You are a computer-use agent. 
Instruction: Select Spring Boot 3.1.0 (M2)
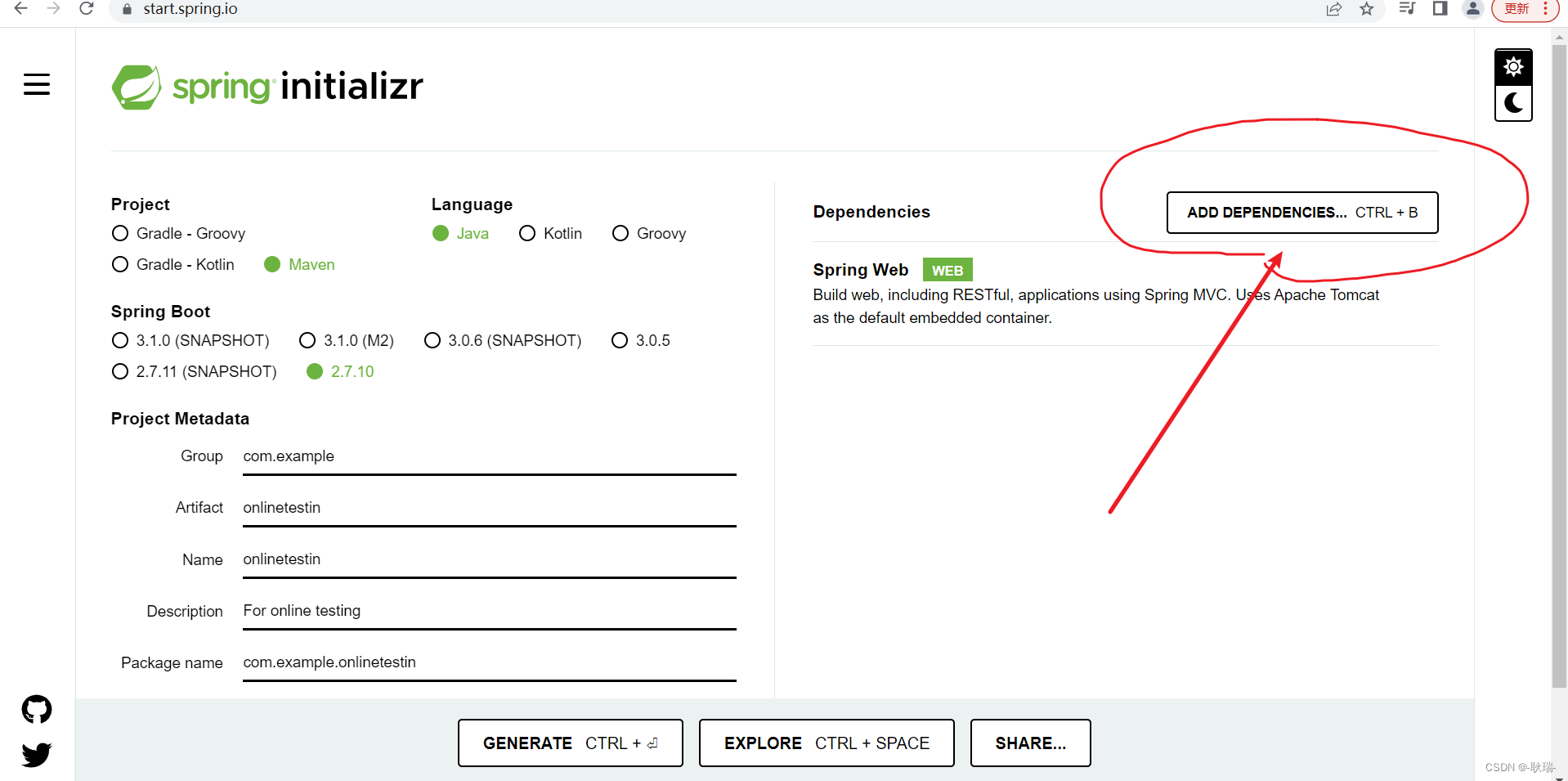(347, 341)
